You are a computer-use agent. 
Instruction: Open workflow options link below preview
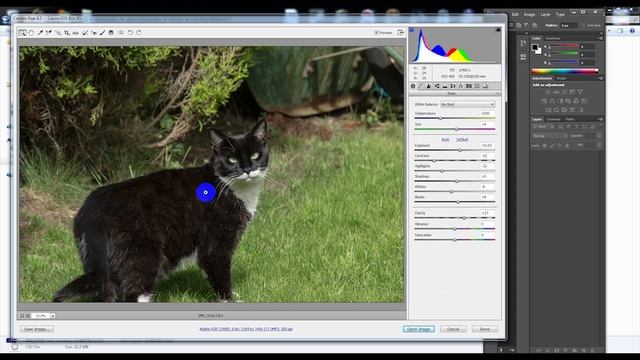point(246,329)
